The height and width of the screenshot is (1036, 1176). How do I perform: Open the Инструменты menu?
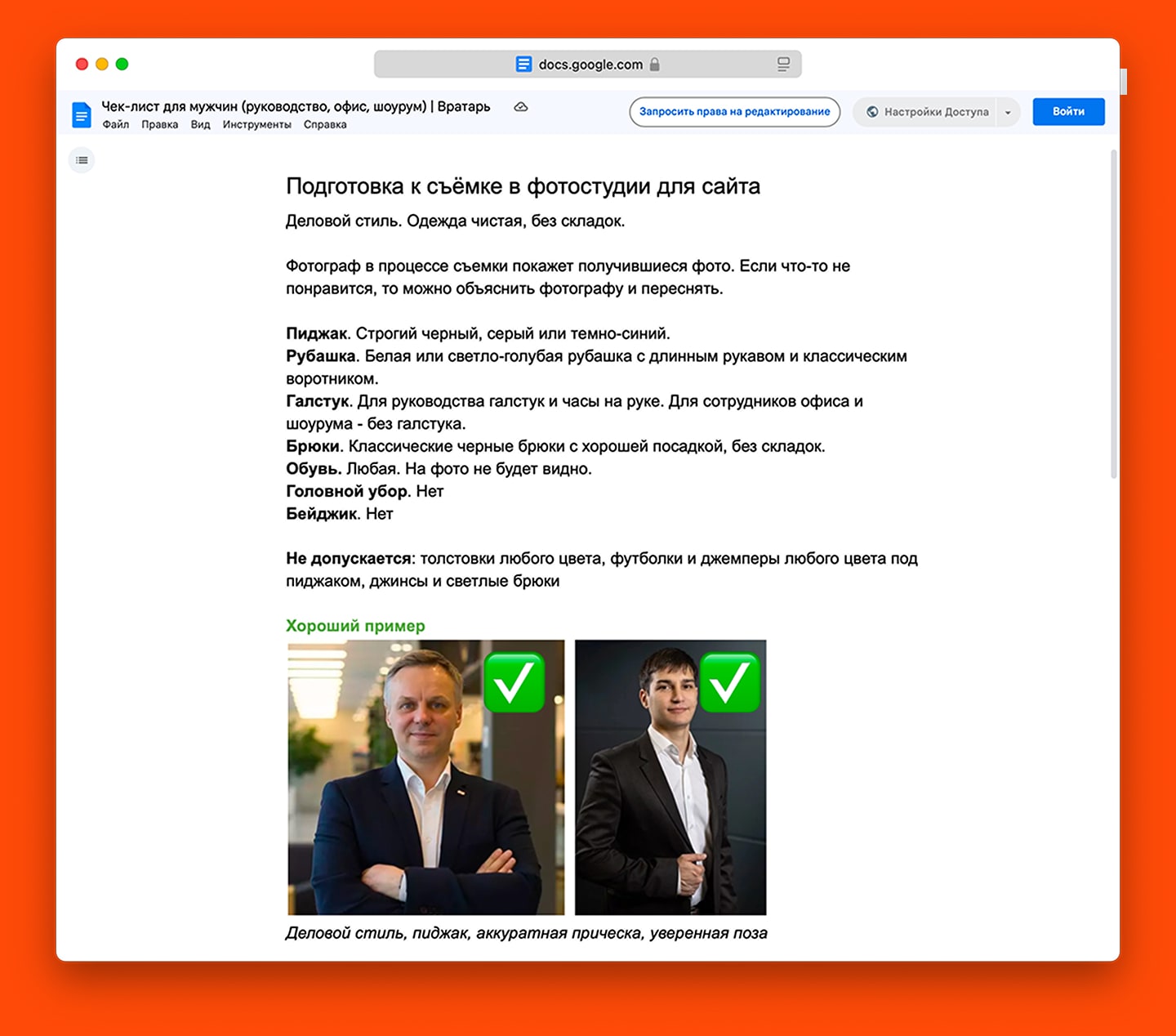256,125
